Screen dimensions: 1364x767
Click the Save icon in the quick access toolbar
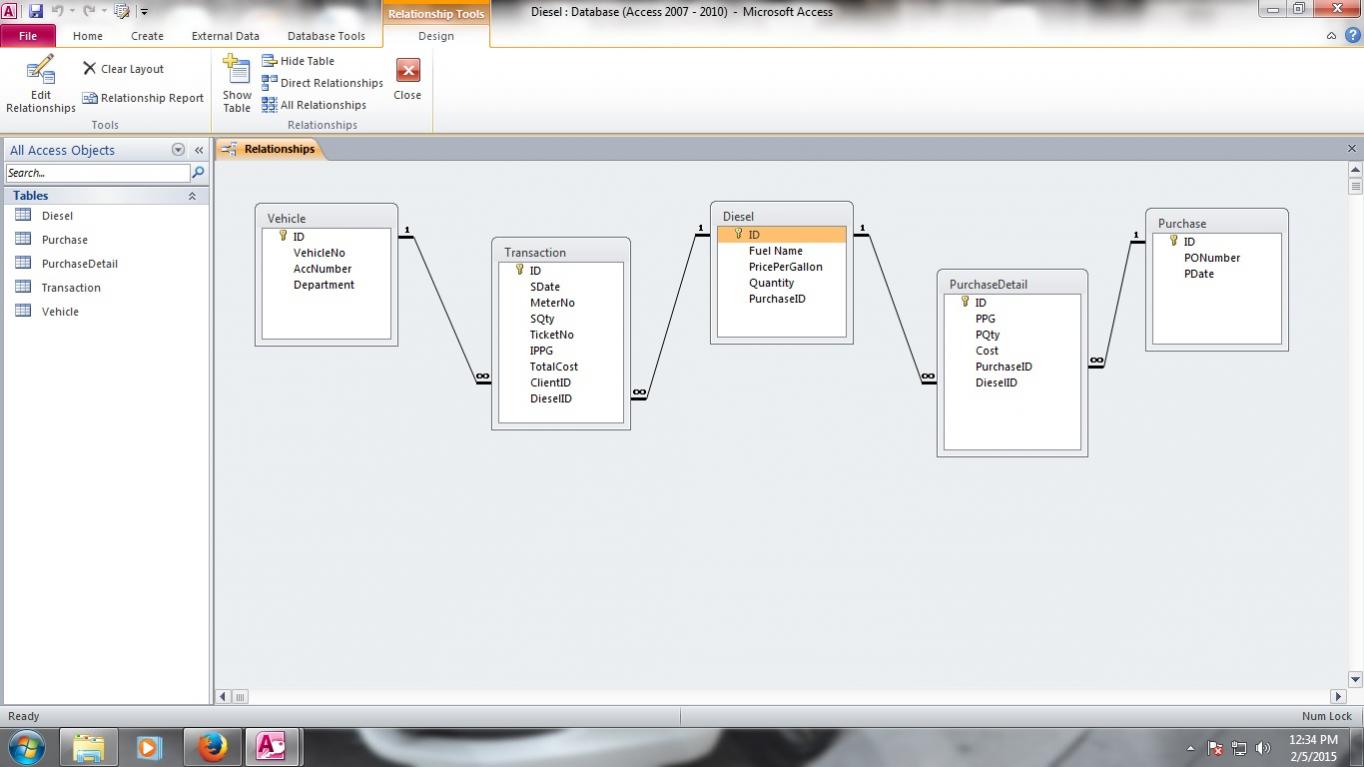tap(36, 11)
